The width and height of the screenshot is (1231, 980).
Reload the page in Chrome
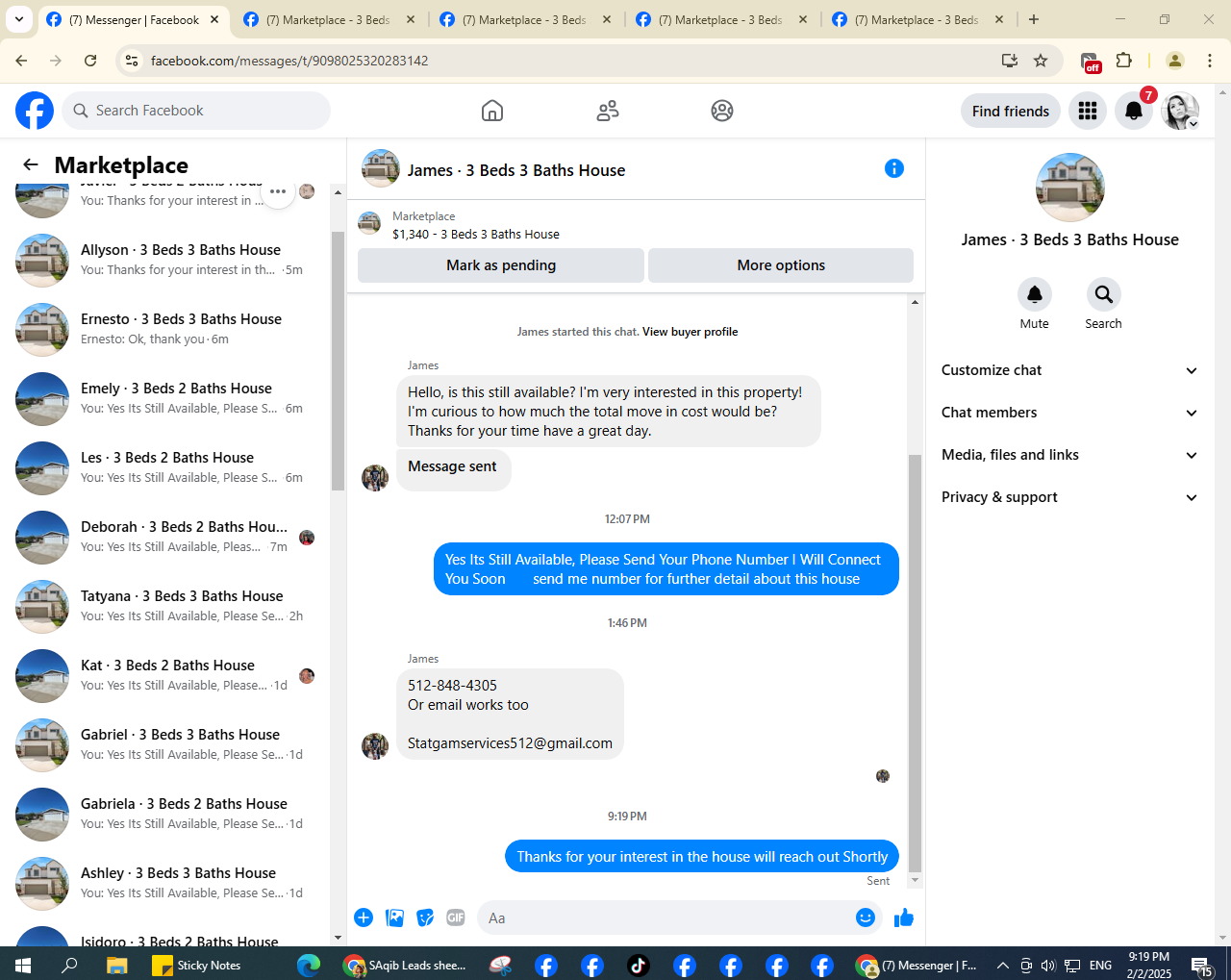[90, 61]
